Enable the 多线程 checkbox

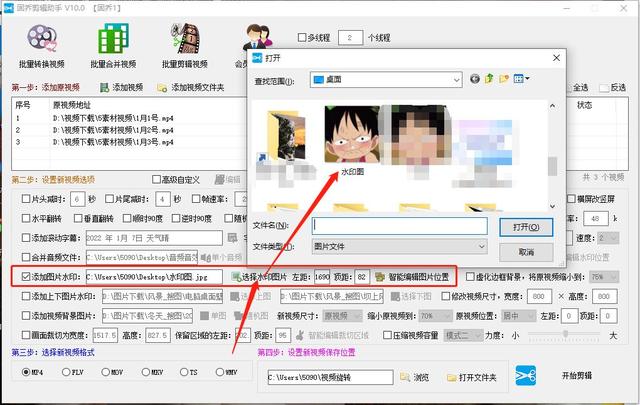click(x=302, y=38)
